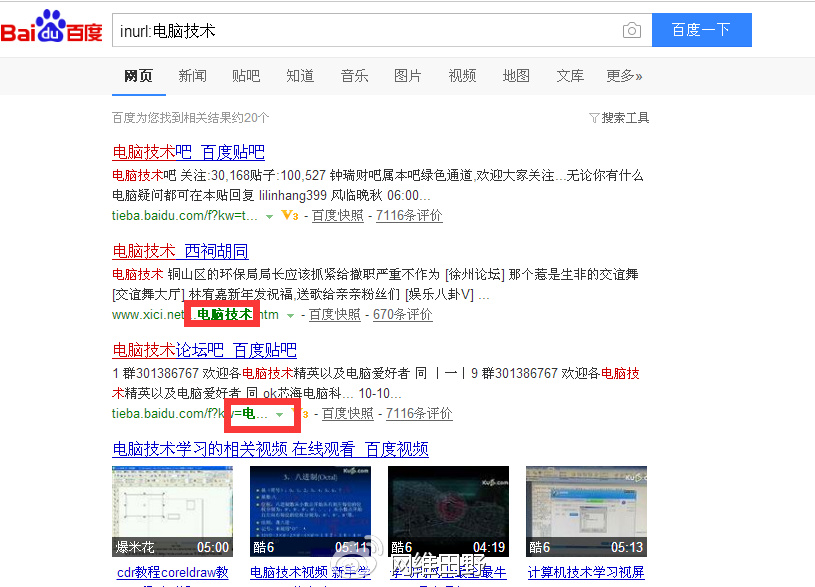Switch to the 视频 tab

pos(462,76)
